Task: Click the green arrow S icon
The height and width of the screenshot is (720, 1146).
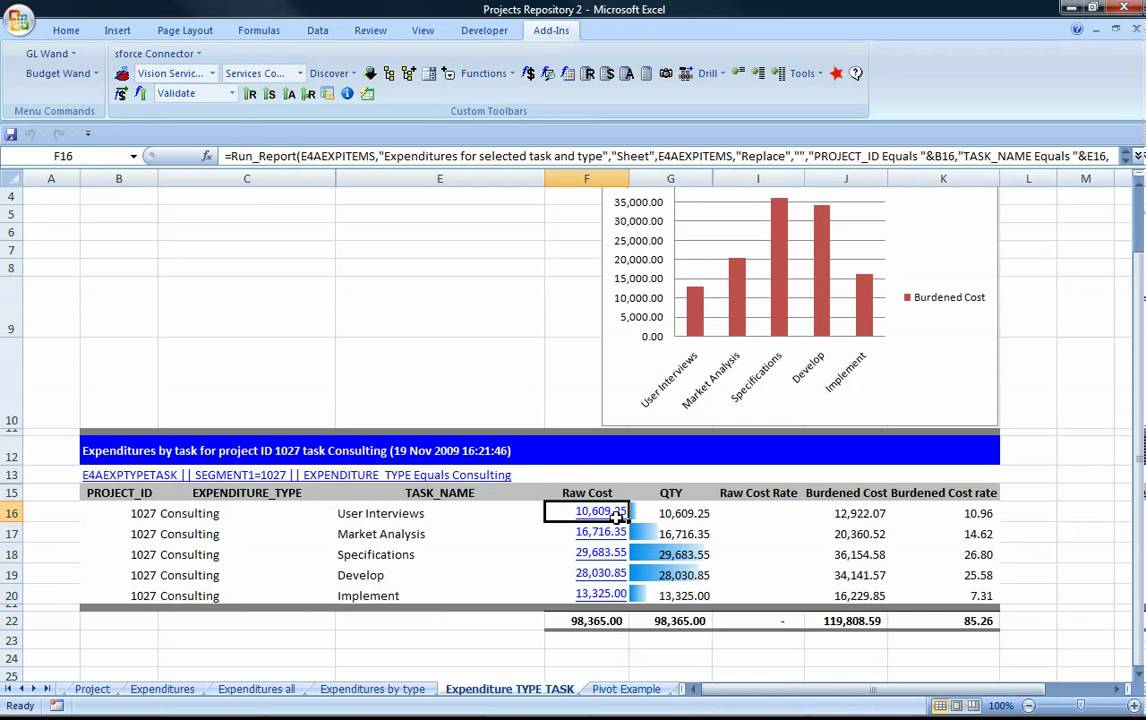Action: pyautogui.click(x=269, y=94)
